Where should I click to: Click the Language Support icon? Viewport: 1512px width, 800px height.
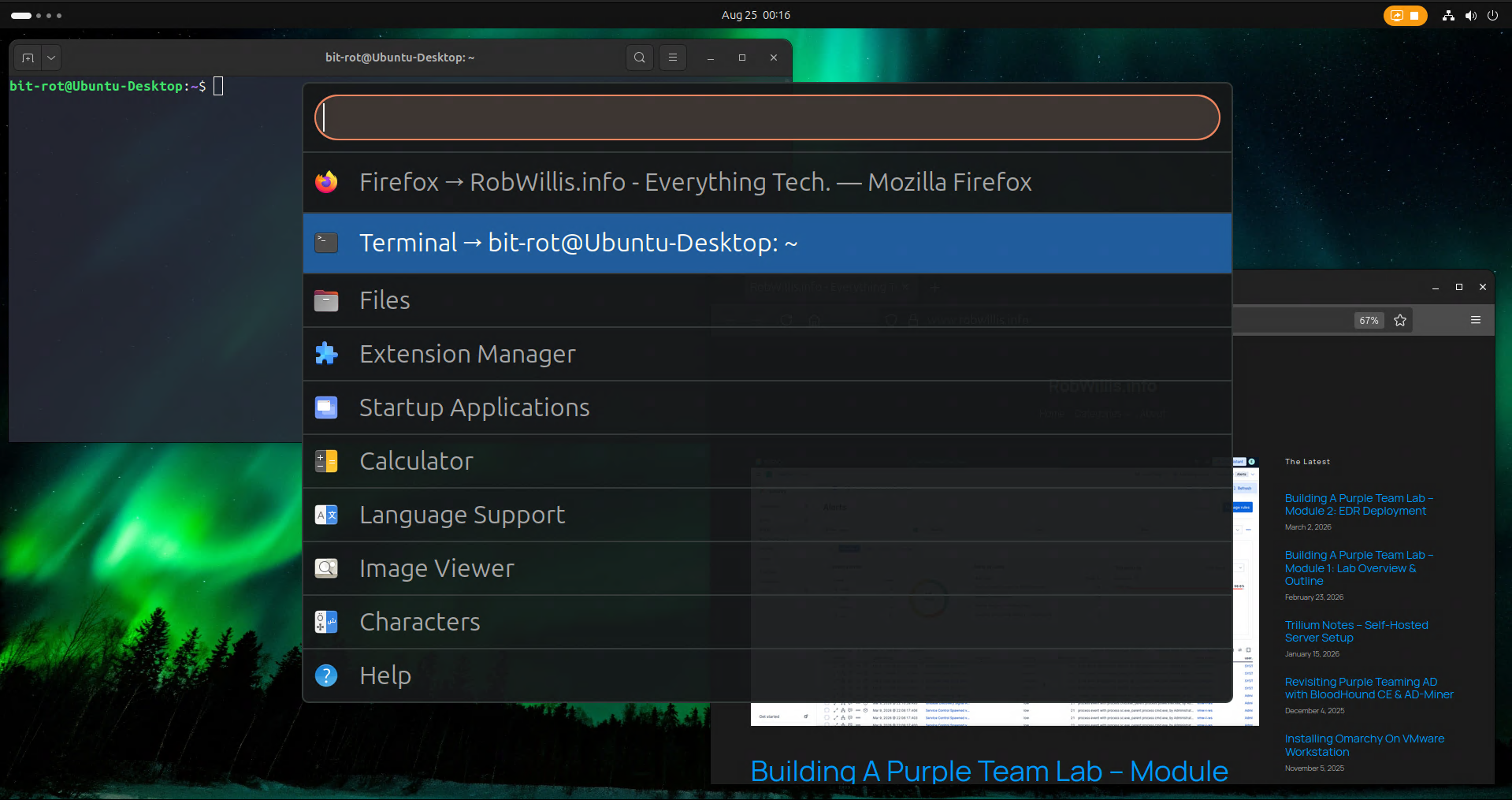point(326,515)
